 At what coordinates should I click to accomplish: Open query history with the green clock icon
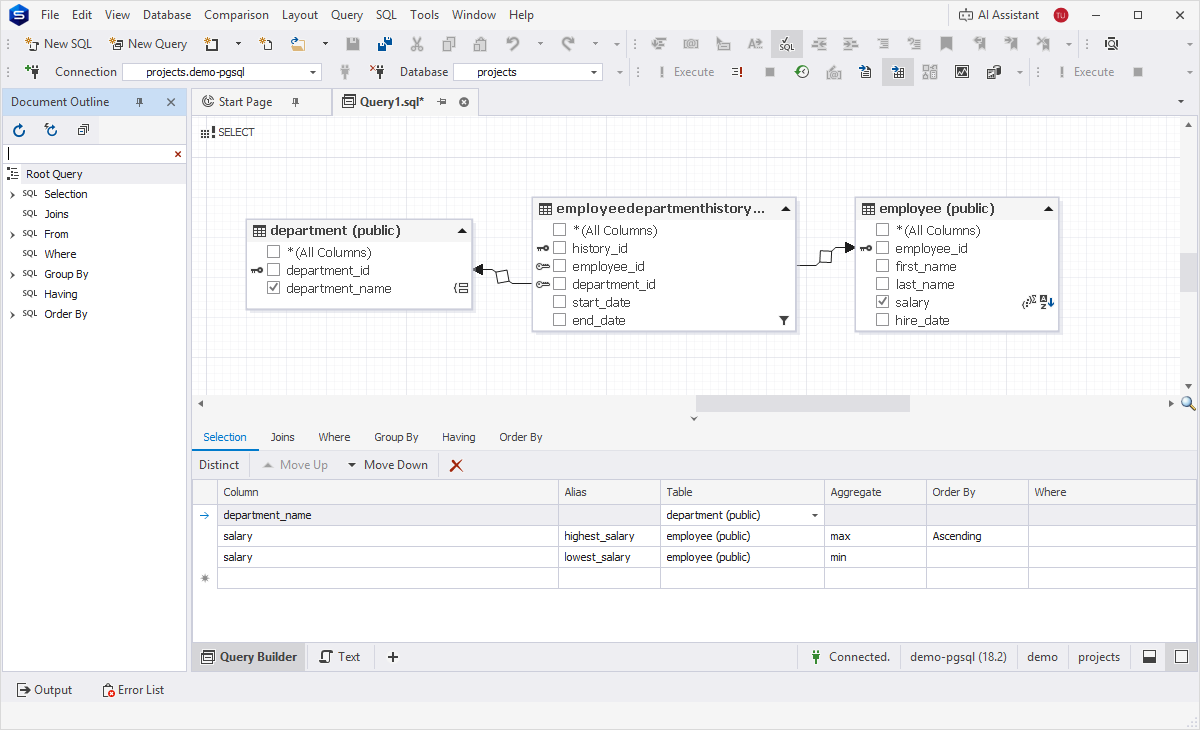coord(802,72)
